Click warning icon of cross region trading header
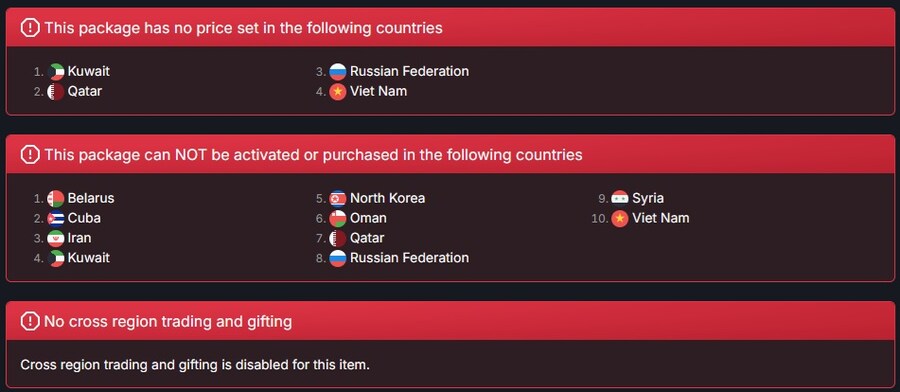900x392 pixels. (x=30, y=321)
